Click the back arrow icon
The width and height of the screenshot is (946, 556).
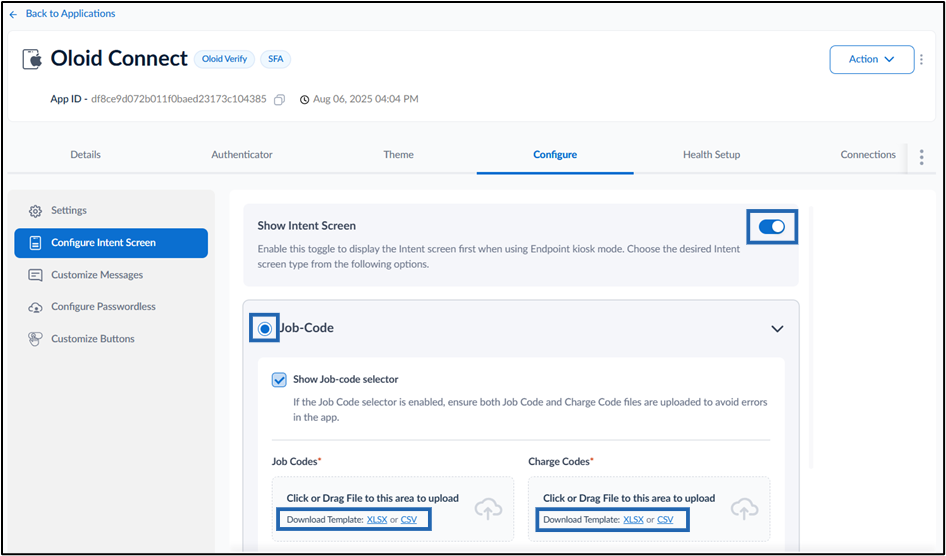pyautogui.click(x=13, y=14)
